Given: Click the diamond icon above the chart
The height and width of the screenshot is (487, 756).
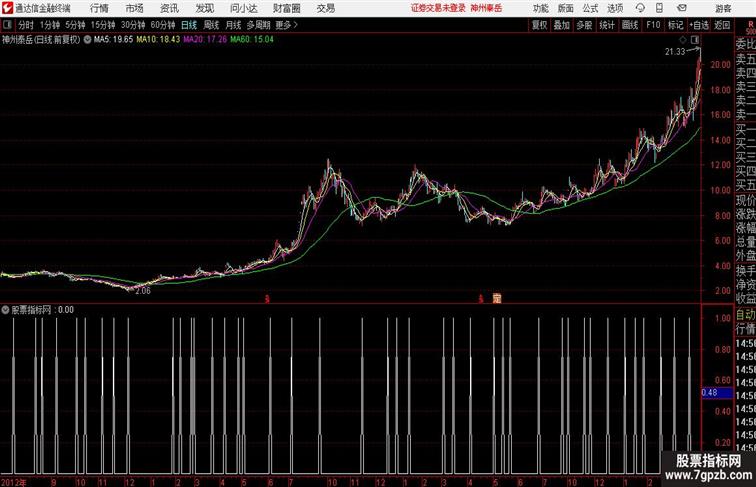Looking at the screenshot, I should pos(683,40).
